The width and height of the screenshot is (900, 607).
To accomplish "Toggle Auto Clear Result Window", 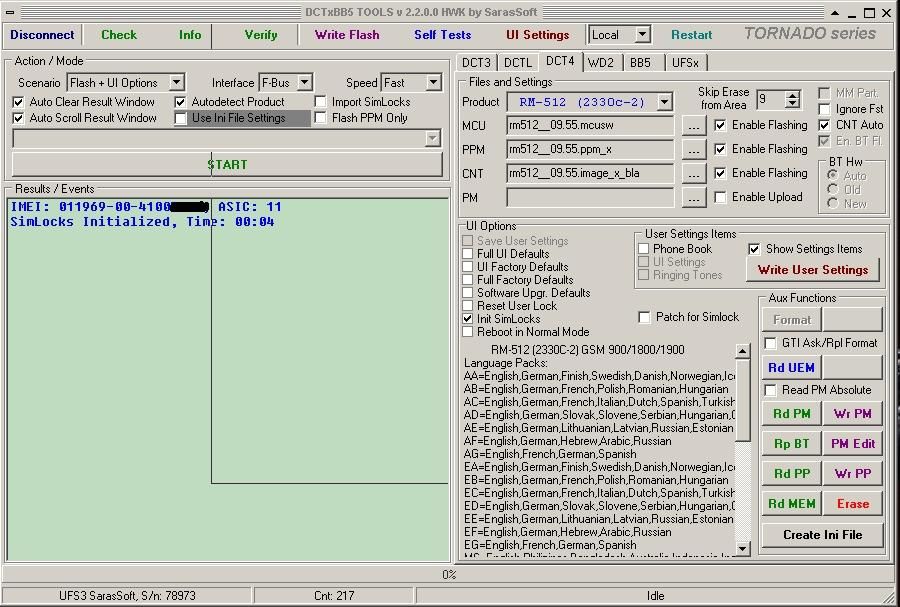I will [x=18, y=102].
